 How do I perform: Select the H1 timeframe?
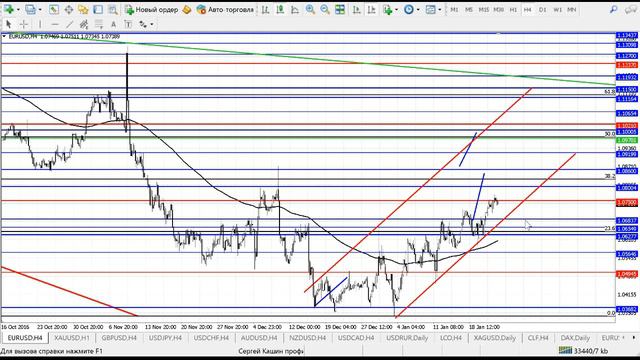tap(513, 9)
